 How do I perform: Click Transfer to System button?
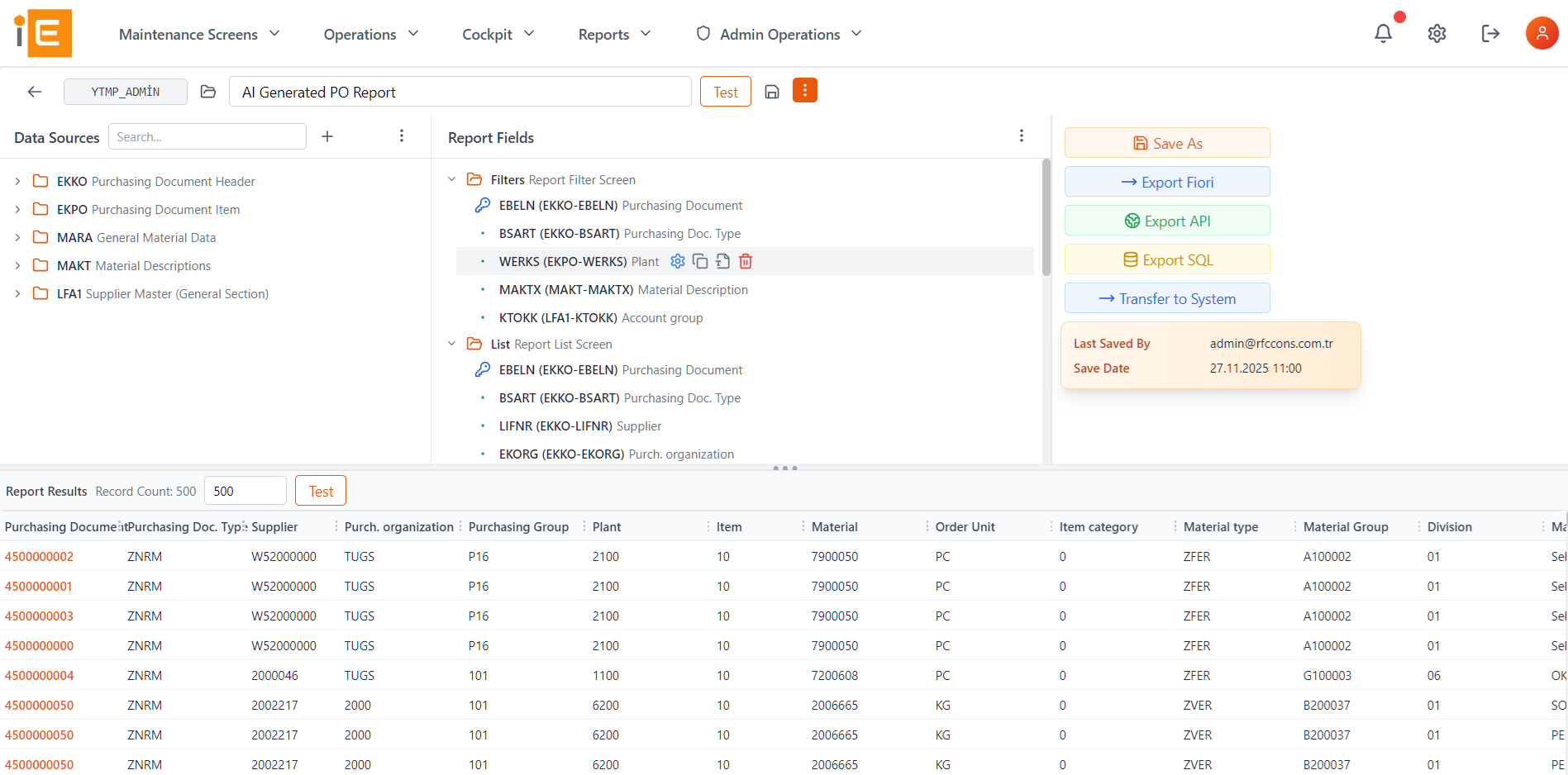tap(1167, 298)
